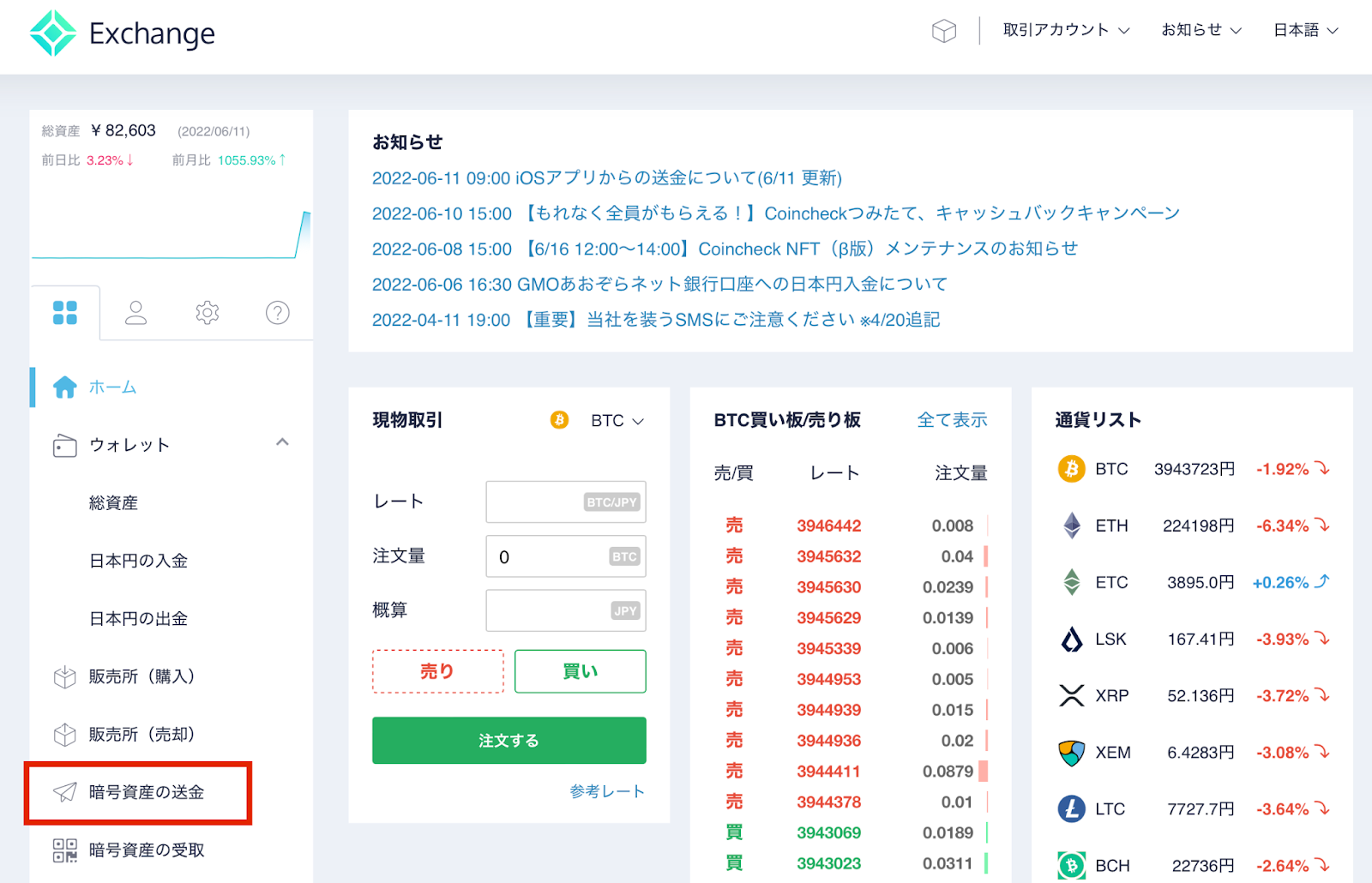Open 暗号資産の受取 menu item

point(147,850)
